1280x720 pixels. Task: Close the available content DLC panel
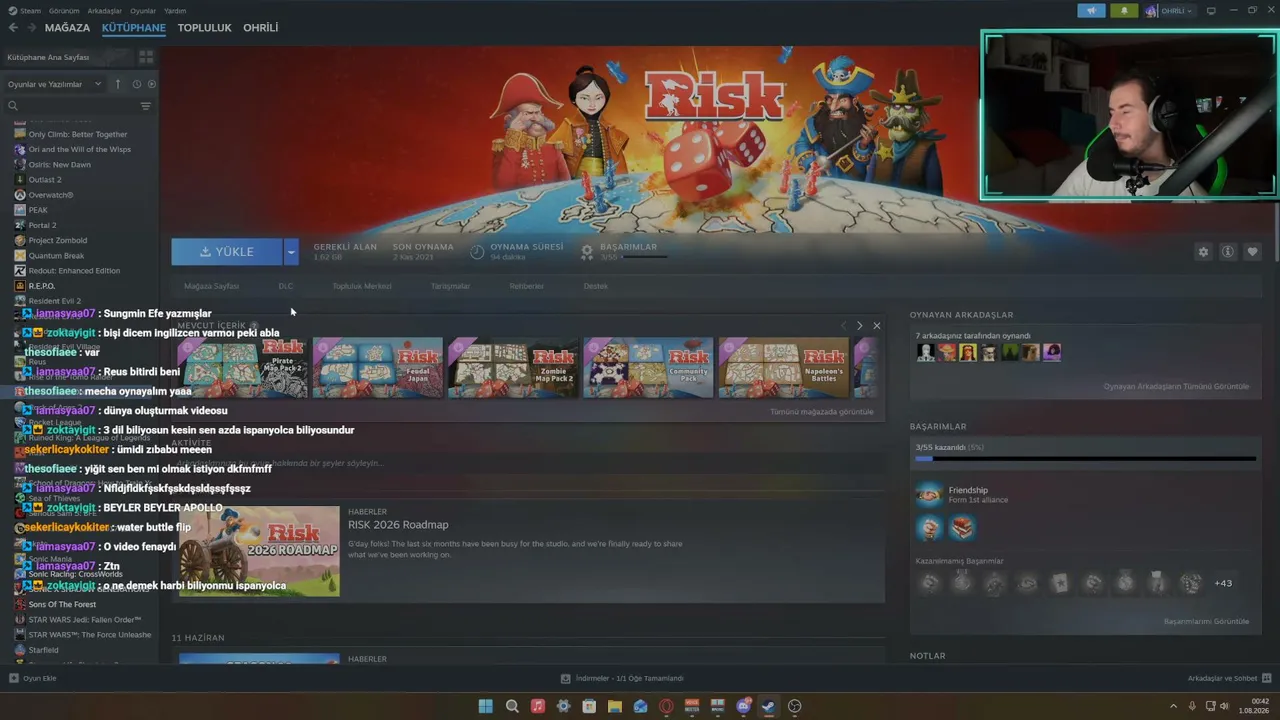tap(877, 326)
